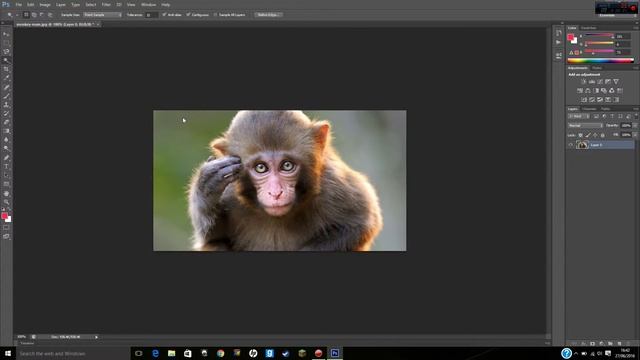Image resolution: width=640 pixels, height=360 pixels.
Task: Select the Eraser tool
Action: tap(6, 122)
